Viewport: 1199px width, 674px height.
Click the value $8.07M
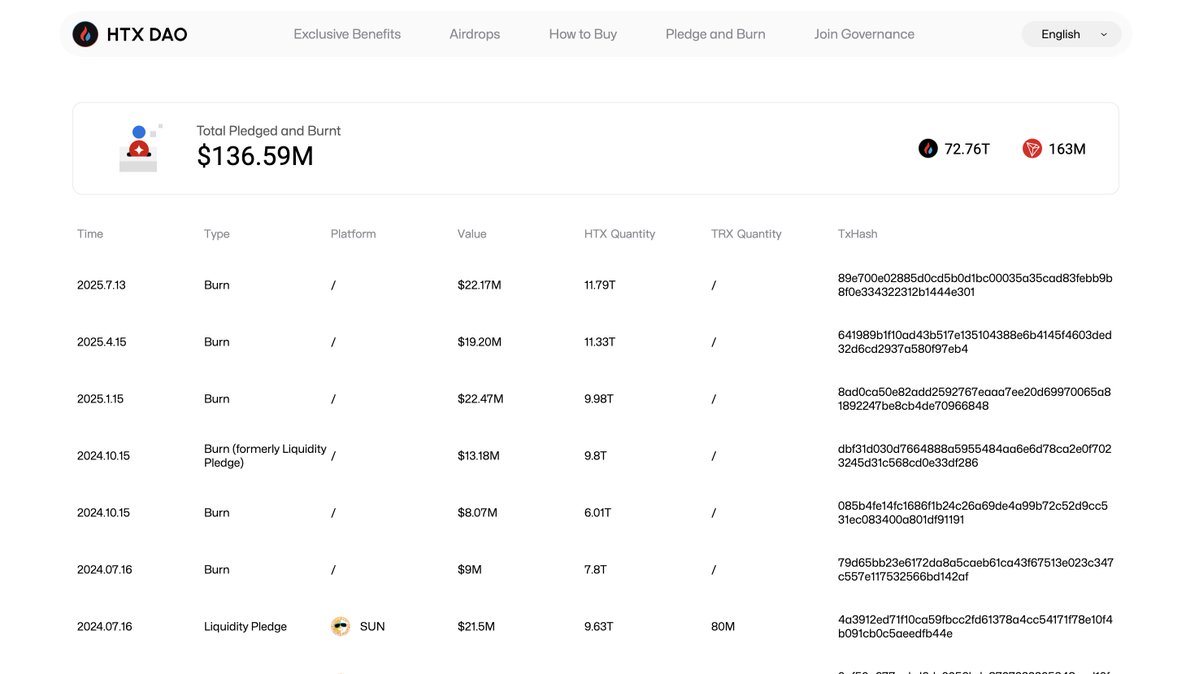(x=477, y=513)
